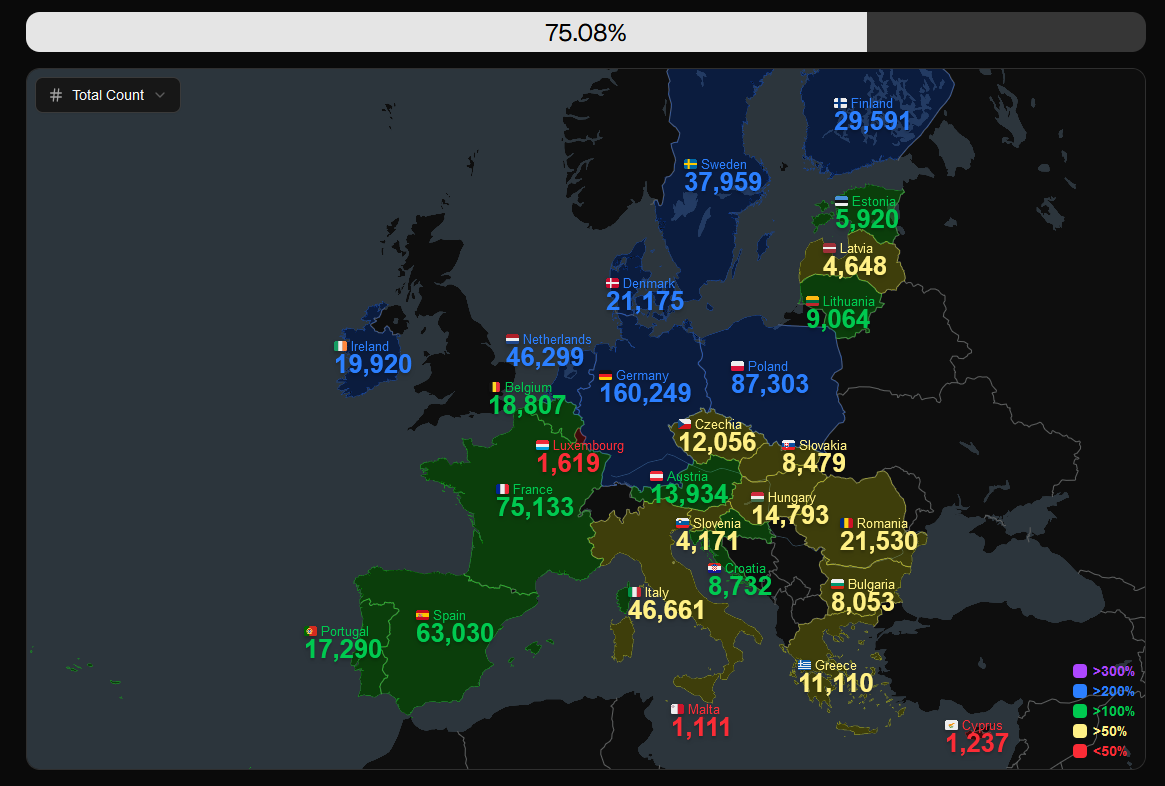Click the Finland flag icon
Screen dimensions: 1165x786
click(840, 103)
